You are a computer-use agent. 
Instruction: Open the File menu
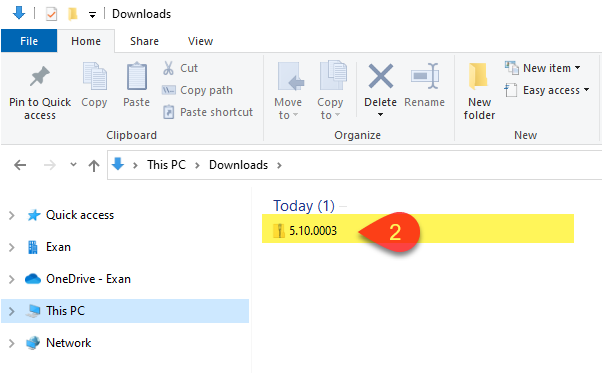(x=29, y=41)
